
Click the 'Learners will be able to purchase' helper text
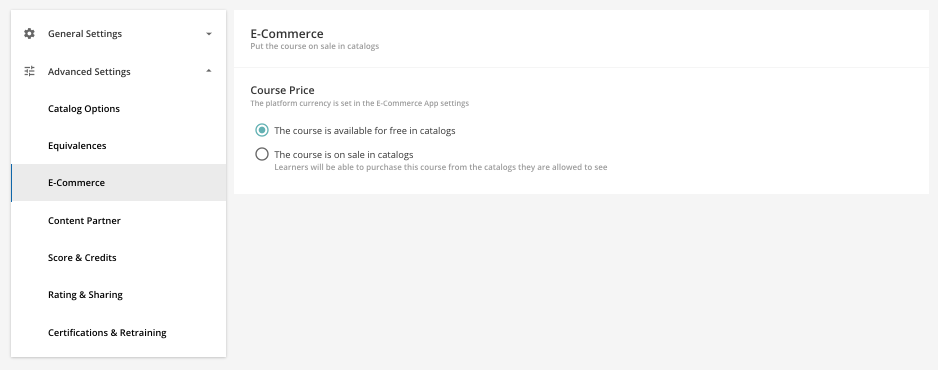440,167
